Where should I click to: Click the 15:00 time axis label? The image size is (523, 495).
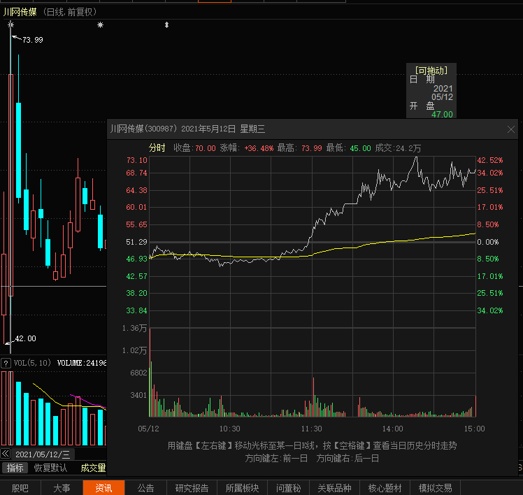[475, 429]
